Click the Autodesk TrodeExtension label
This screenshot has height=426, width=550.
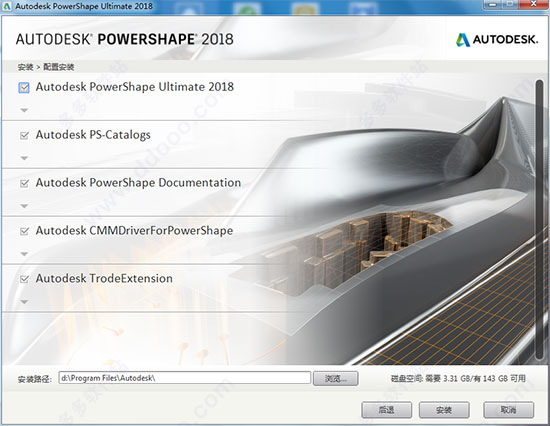coord(104,279)
